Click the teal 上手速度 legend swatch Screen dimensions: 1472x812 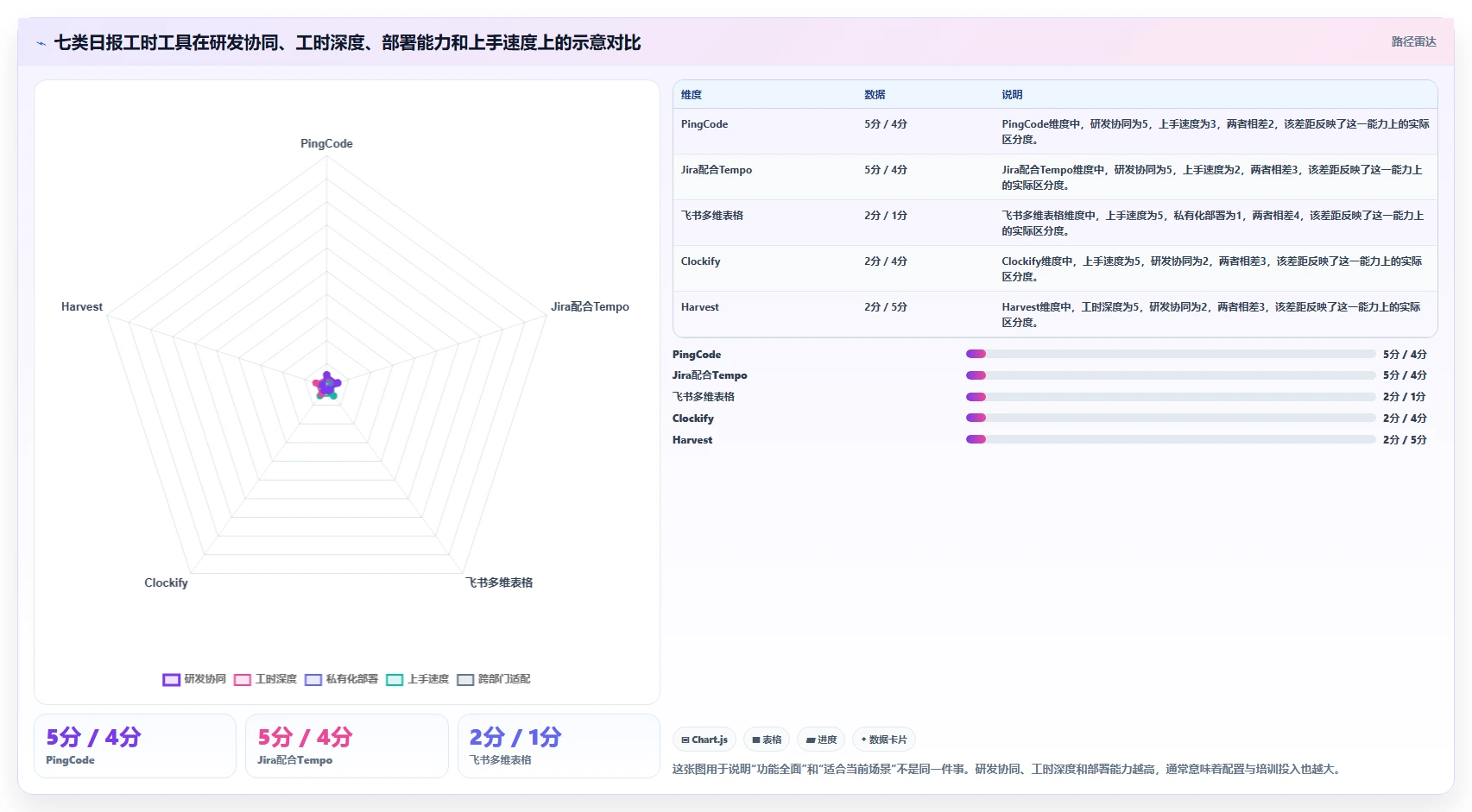click(395, 680)
